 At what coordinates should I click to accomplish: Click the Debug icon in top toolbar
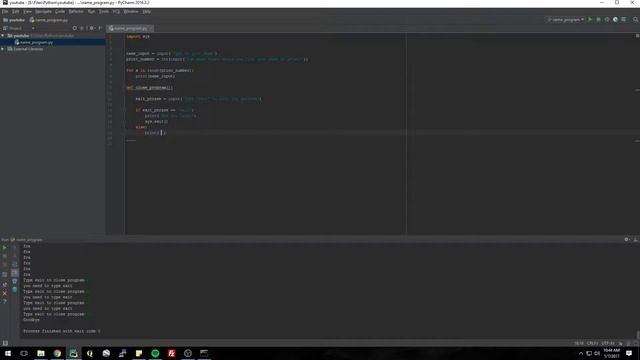pos(598,20)
